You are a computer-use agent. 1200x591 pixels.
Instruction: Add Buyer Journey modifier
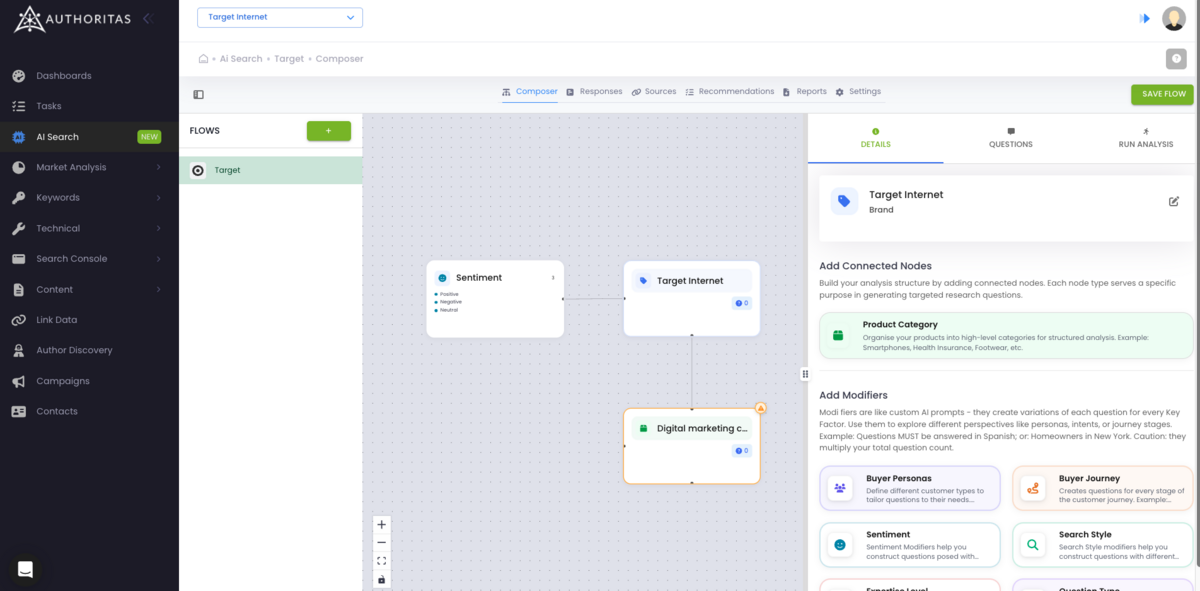click(1102, 489)
